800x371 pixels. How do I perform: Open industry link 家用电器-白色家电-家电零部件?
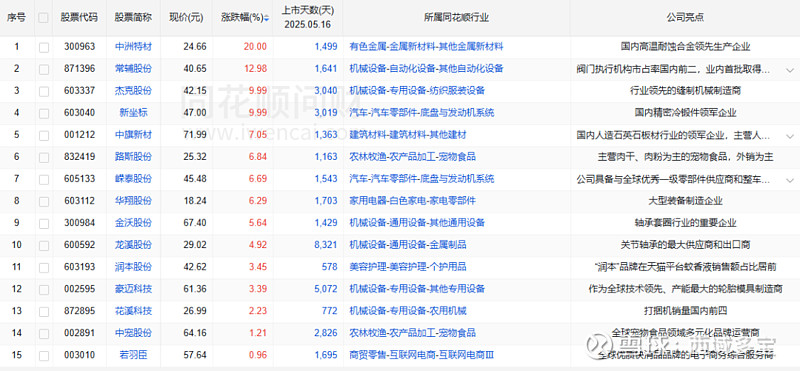[412, 201]
